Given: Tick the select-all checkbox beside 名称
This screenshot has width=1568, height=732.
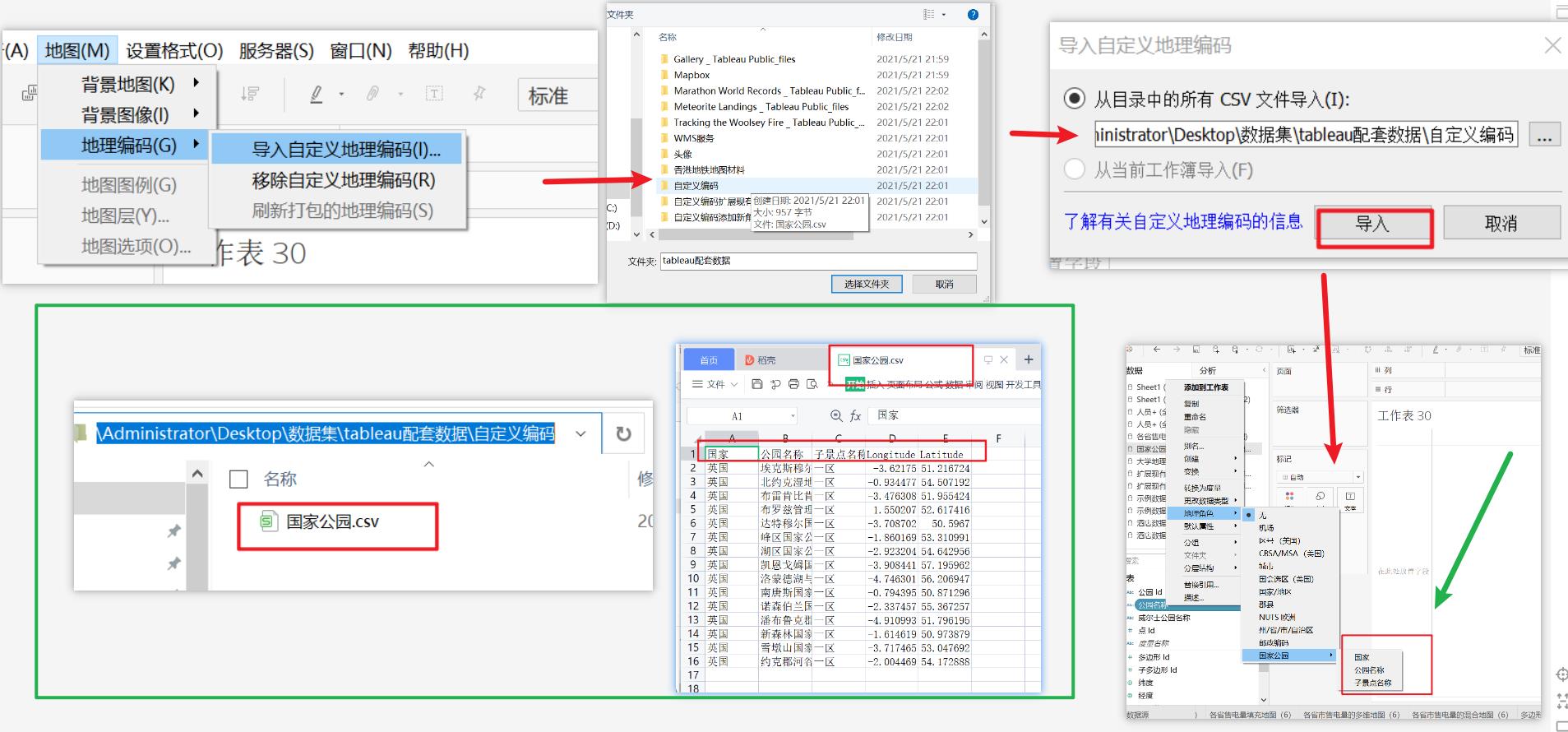Looking at the screenshot, I should coord(238,479).
